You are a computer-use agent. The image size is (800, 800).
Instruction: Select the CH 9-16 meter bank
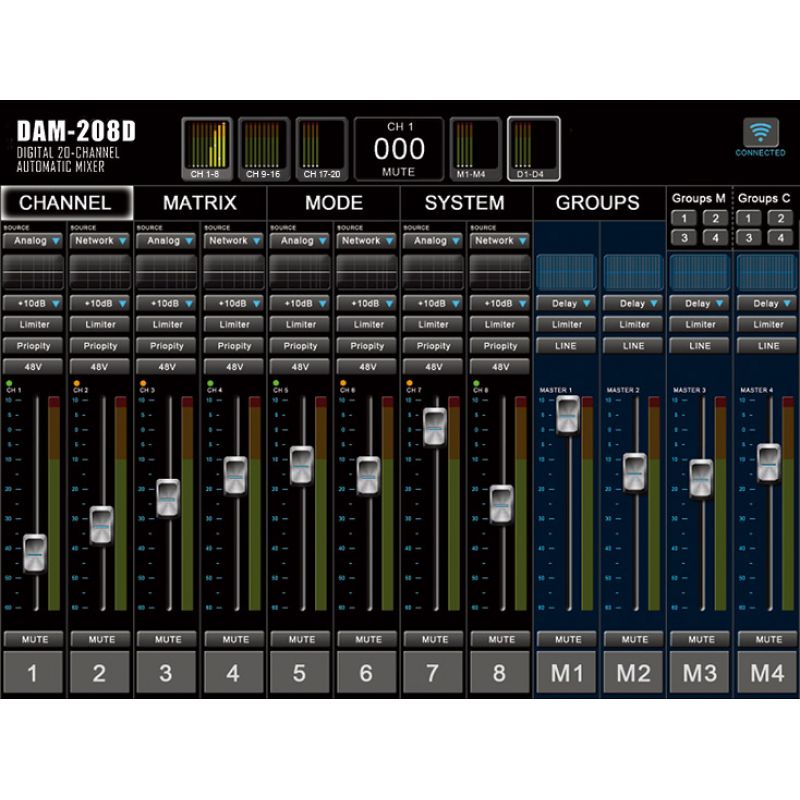click(x=264, y=148)
